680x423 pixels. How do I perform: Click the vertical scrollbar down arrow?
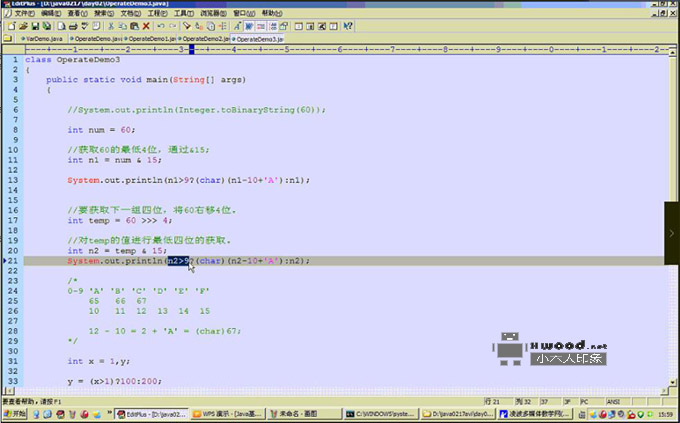pos(672,382)
